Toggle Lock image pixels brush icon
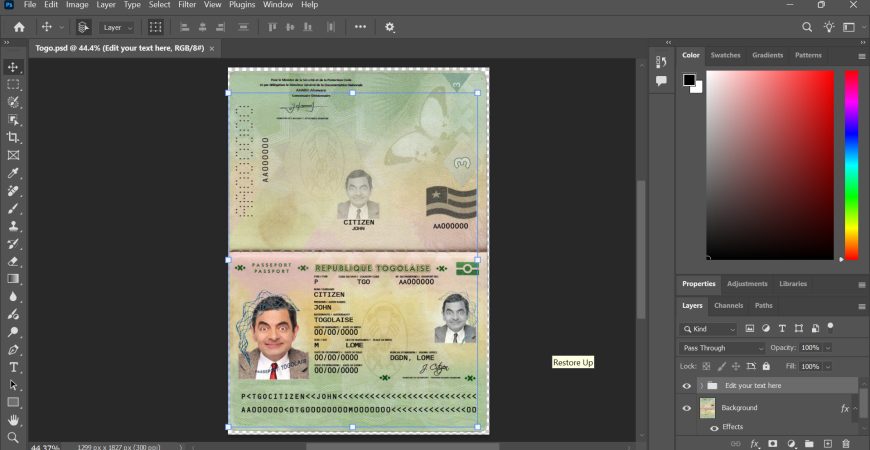Viewport: 870px width, 450px height. (721, 366)
